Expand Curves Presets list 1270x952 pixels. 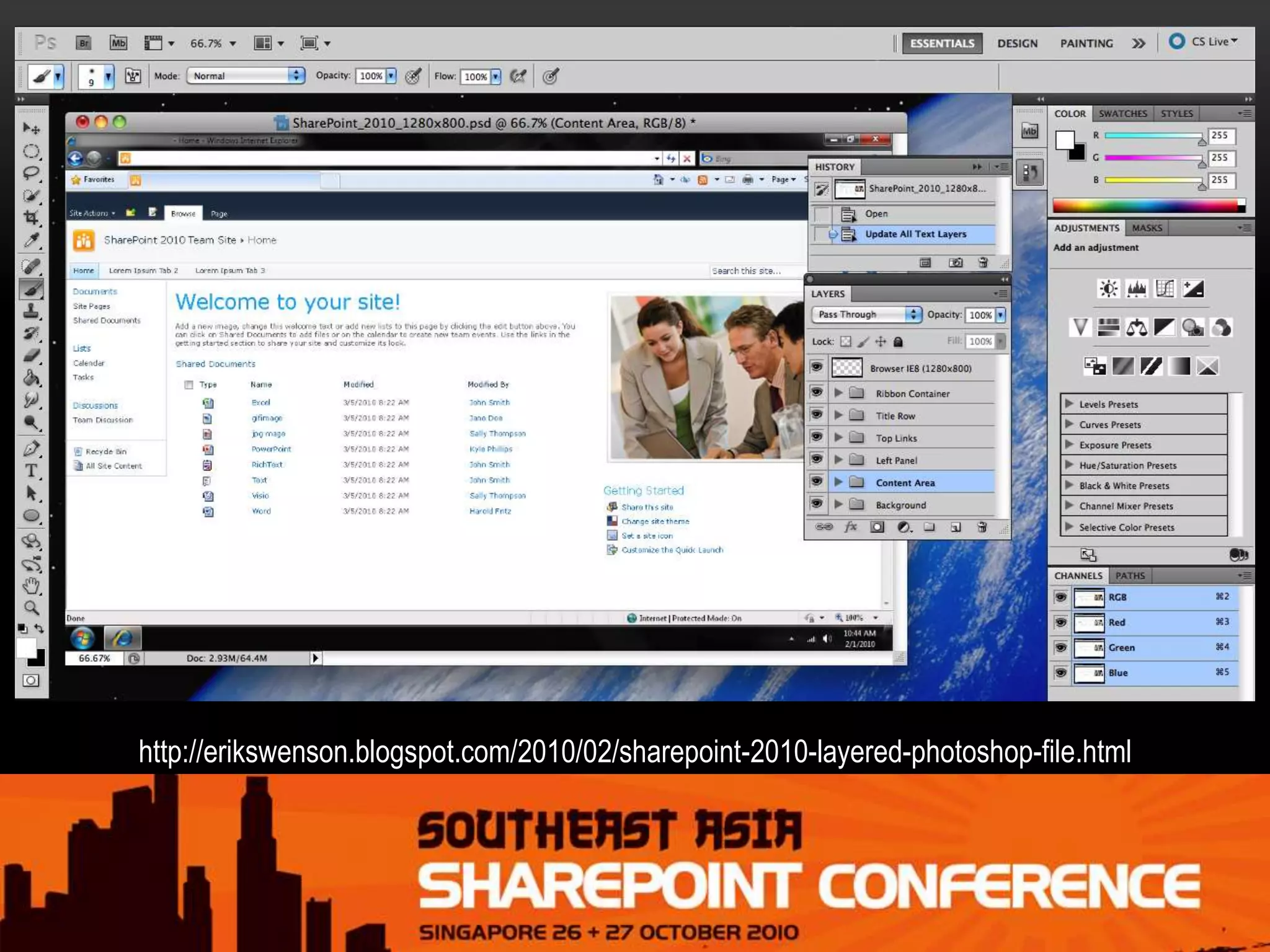(1069, 424)
